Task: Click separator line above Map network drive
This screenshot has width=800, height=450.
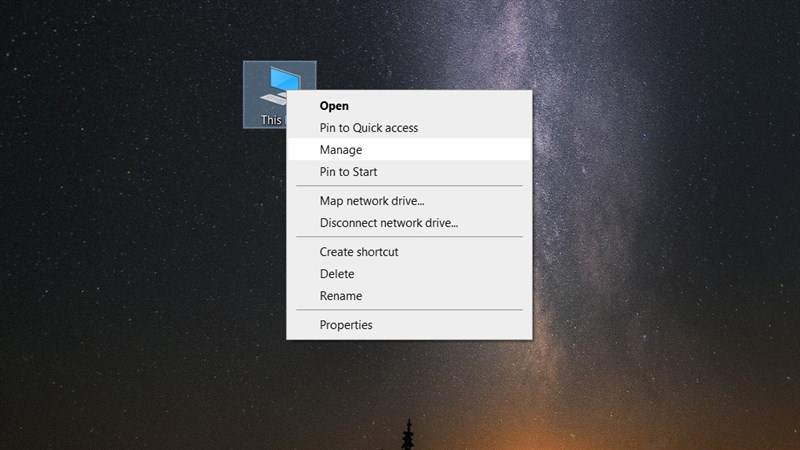Action: tap(409, 186)
